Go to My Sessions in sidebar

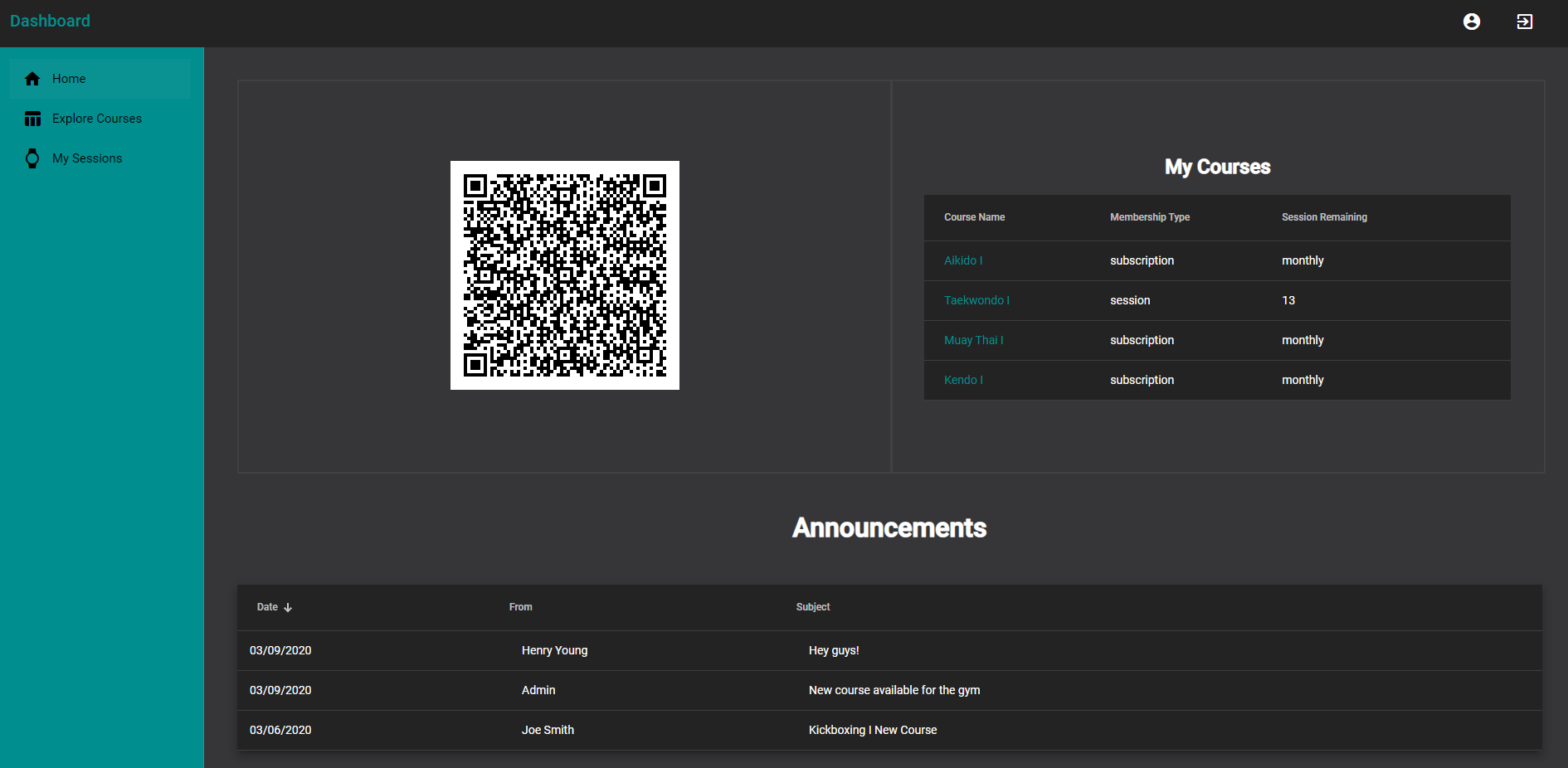[x=86, y=158]
